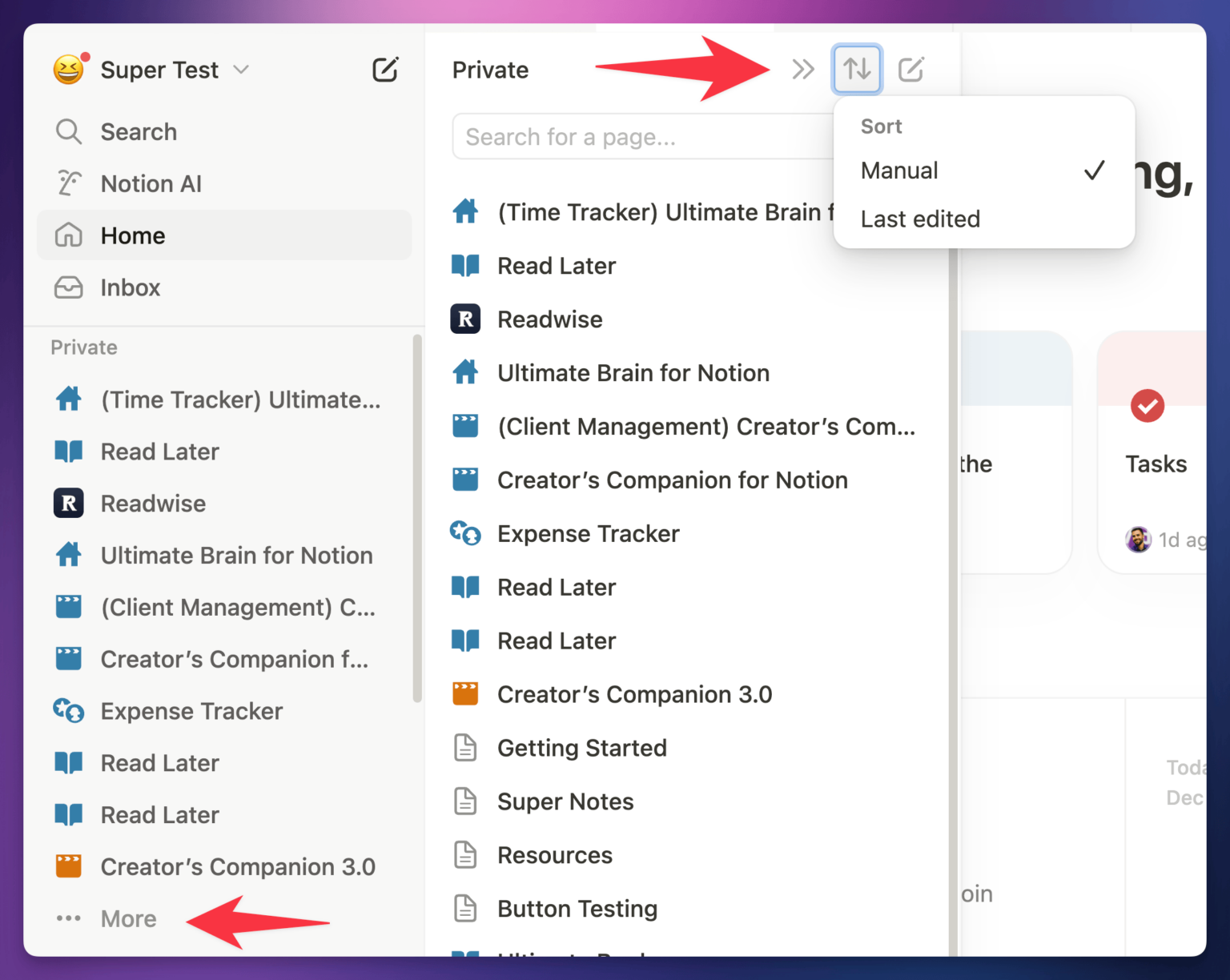The height and width of the screenshot is (980, 1230).
Task: Open Creator's Companion 3.0 in Private panel
Action: pos(634,694)
